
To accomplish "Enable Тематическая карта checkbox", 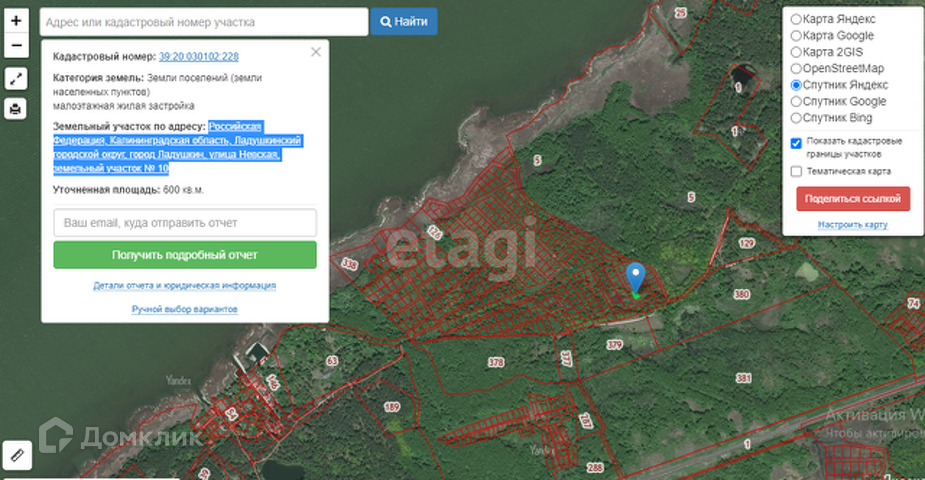I will click(x=796, y=172).
